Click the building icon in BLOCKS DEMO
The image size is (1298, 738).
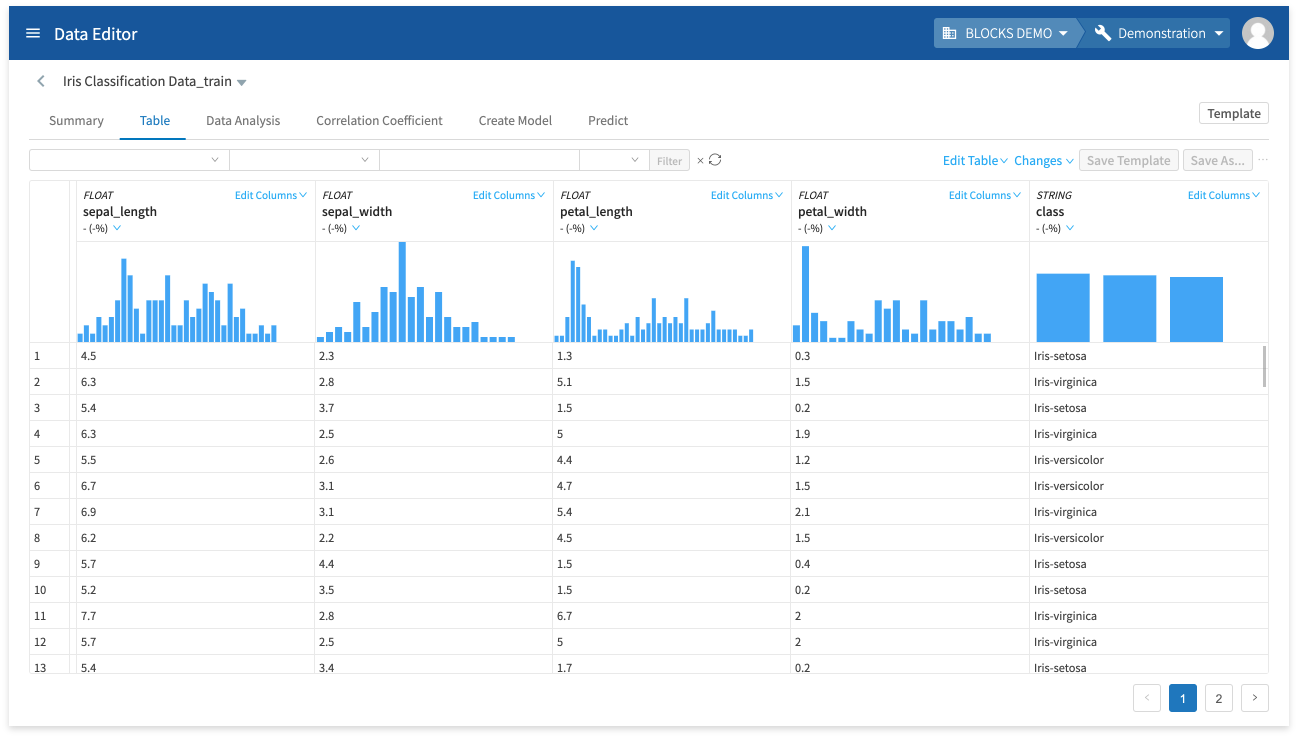click(949, 33)
